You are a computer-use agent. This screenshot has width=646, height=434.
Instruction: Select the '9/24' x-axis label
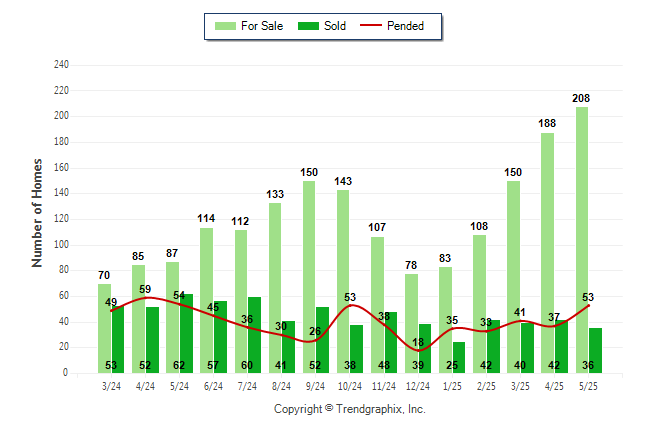(x=316, y=386)
